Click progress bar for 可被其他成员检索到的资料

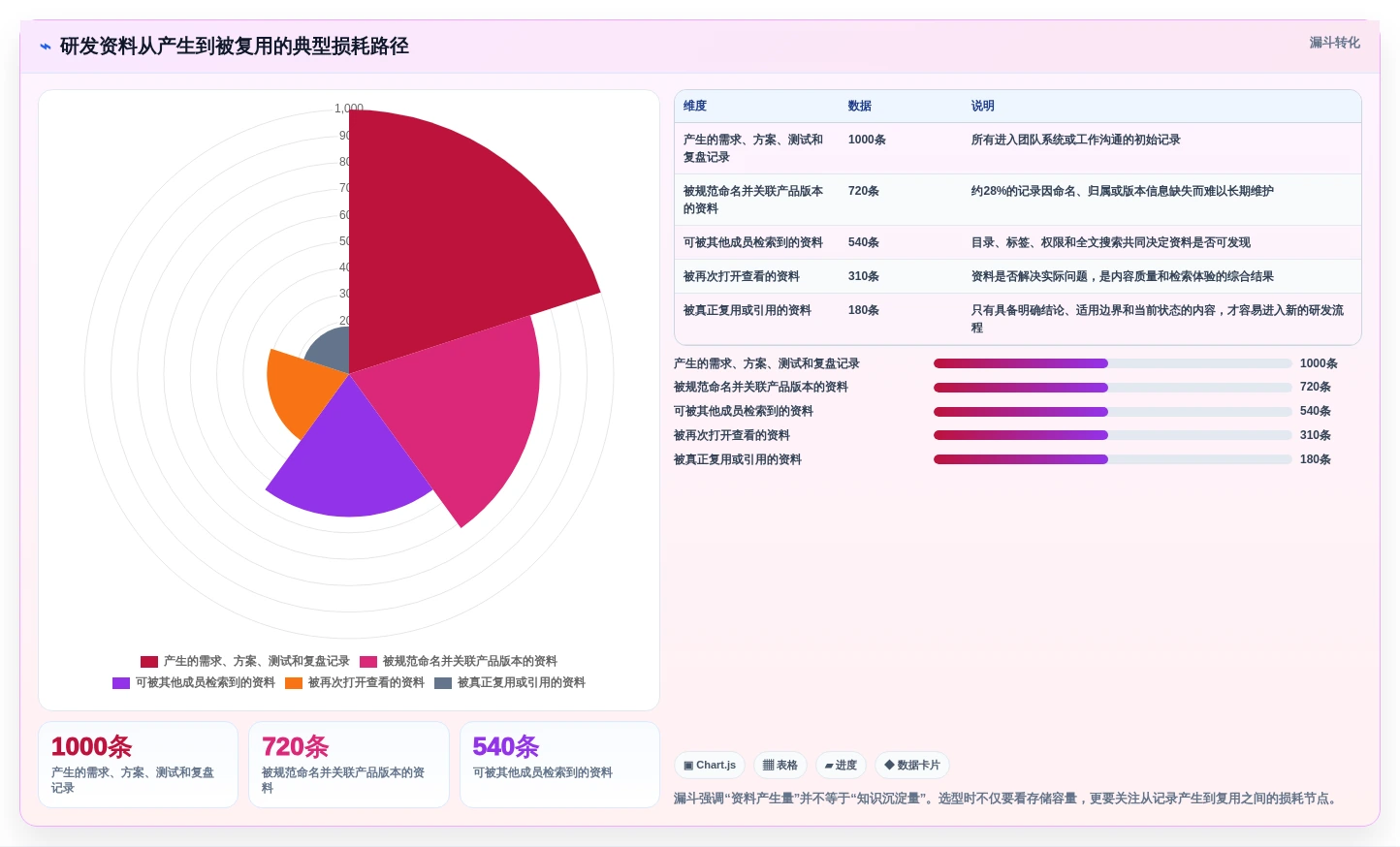coord(1113,412)
